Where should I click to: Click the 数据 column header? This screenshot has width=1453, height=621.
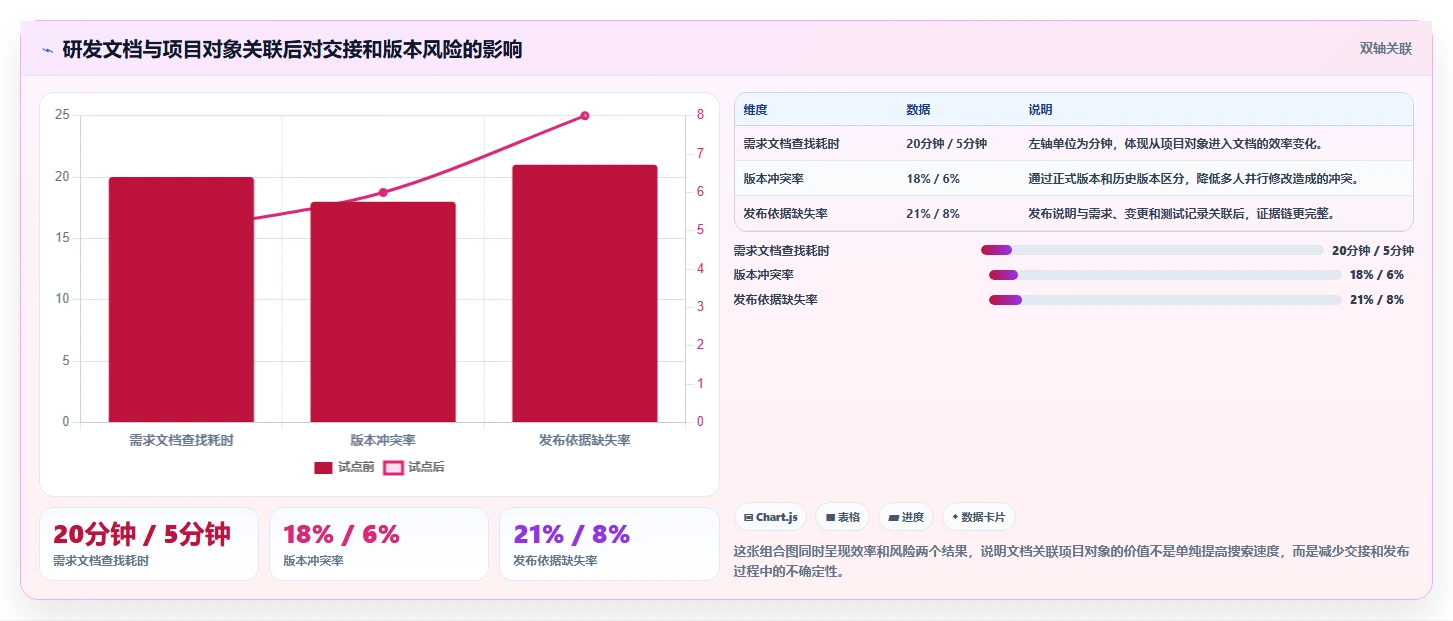click(918, 110)
